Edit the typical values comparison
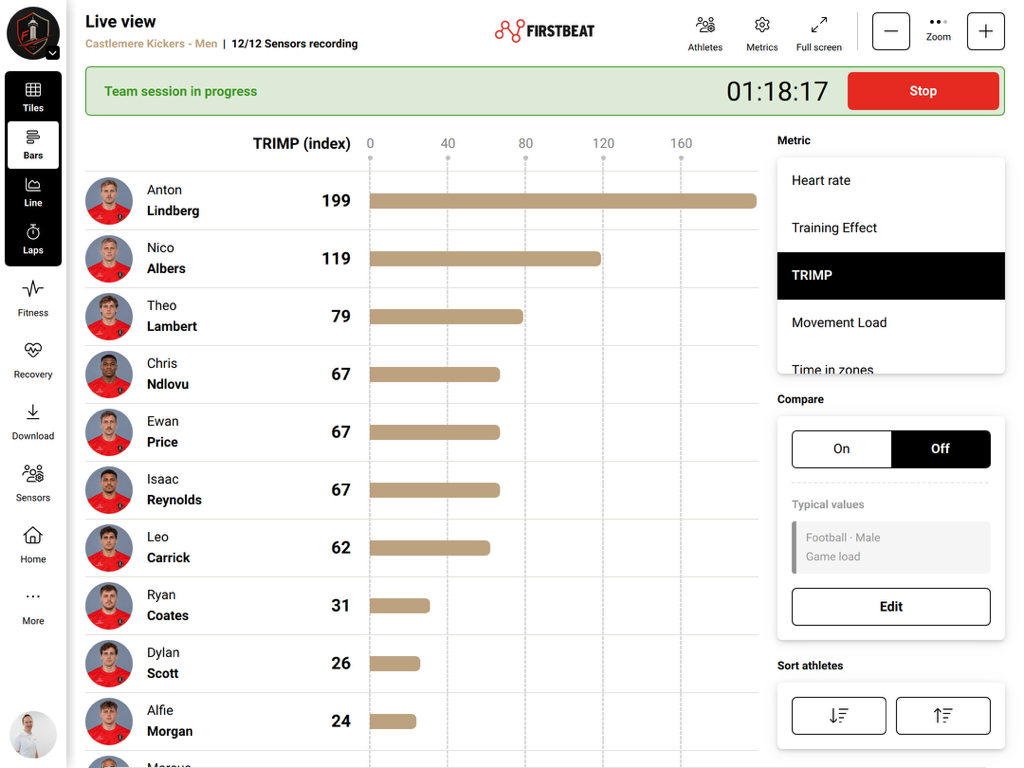Image resolution: width=1024 pixels, height=768 pixels. pos(891,607)
